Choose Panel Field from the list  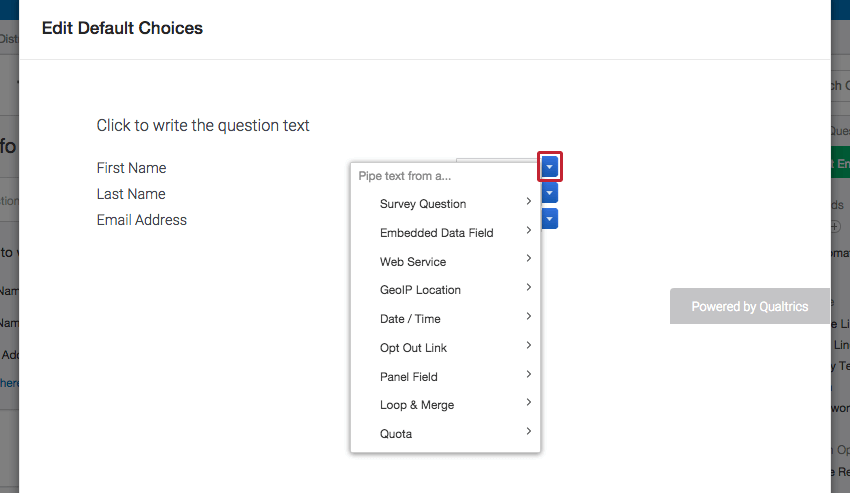[x=409, y=377]
